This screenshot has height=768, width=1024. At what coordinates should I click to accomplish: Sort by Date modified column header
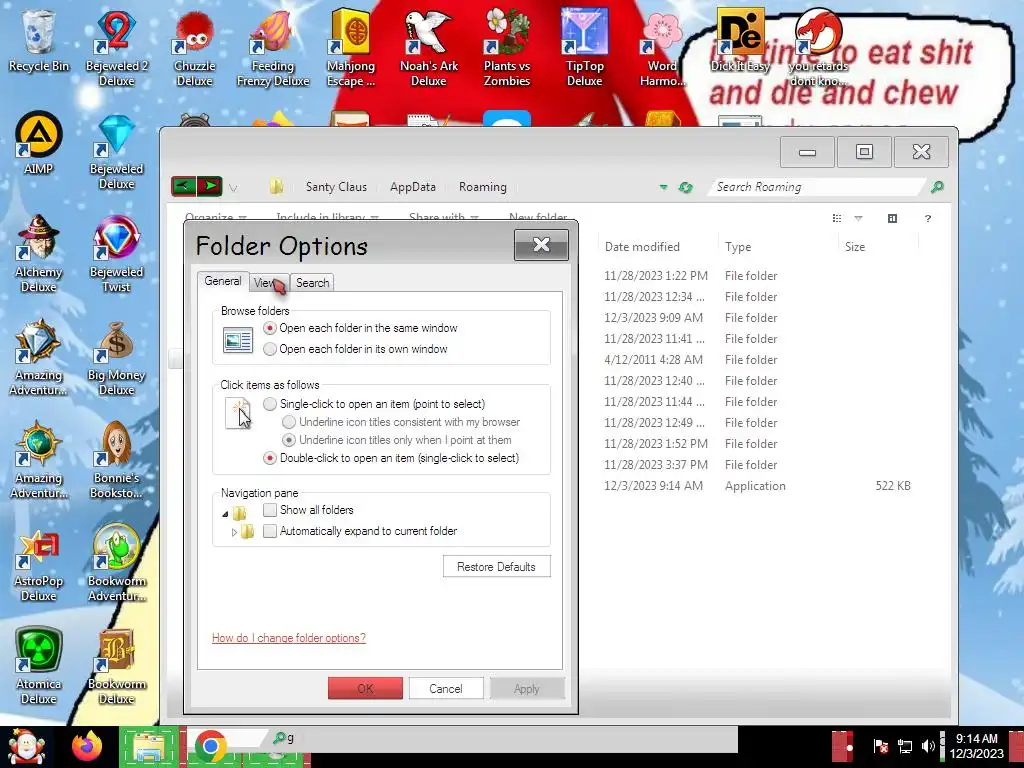click(x=642, y=246)
